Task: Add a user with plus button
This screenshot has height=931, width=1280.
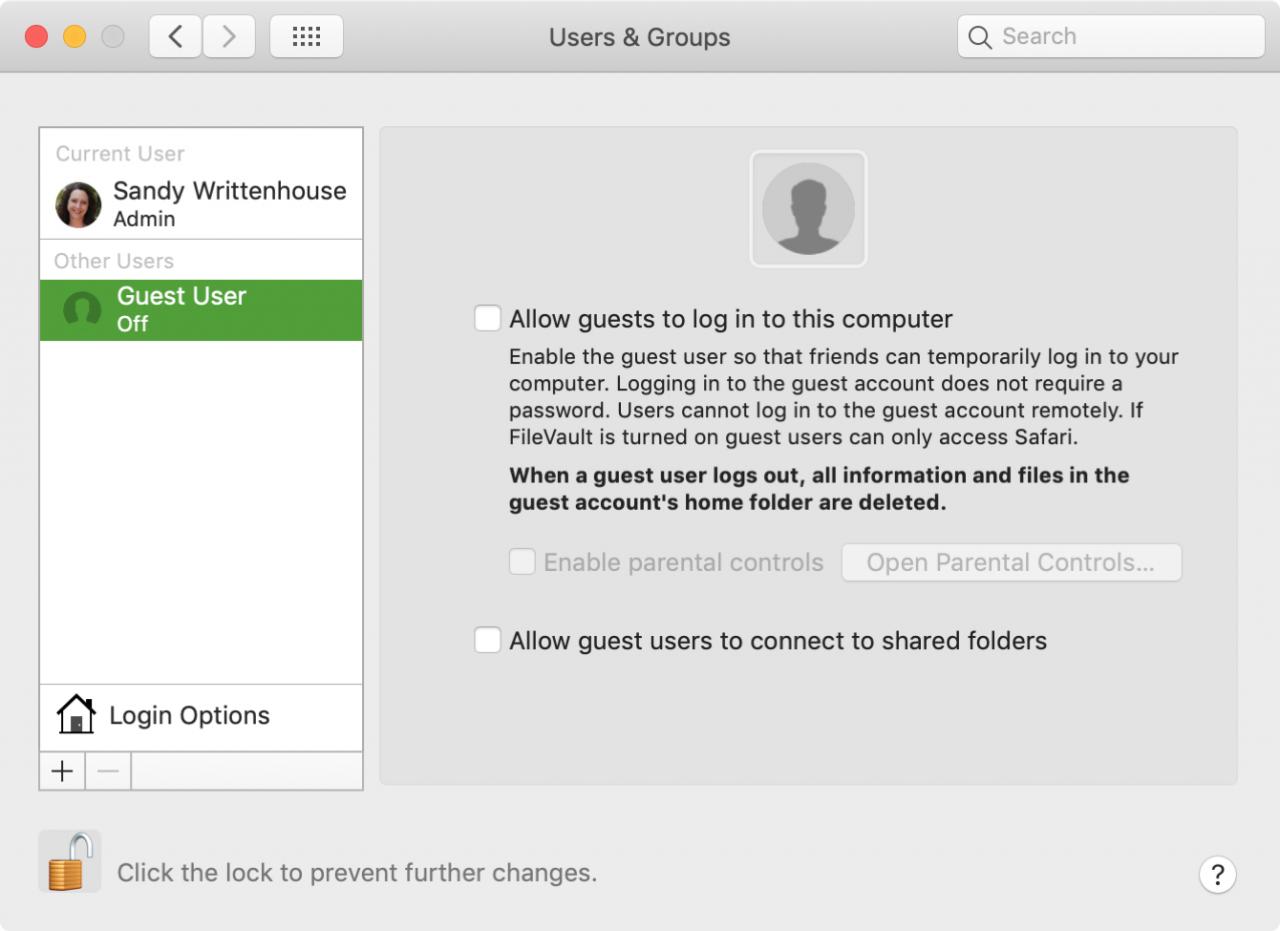Action: [62, 771]
